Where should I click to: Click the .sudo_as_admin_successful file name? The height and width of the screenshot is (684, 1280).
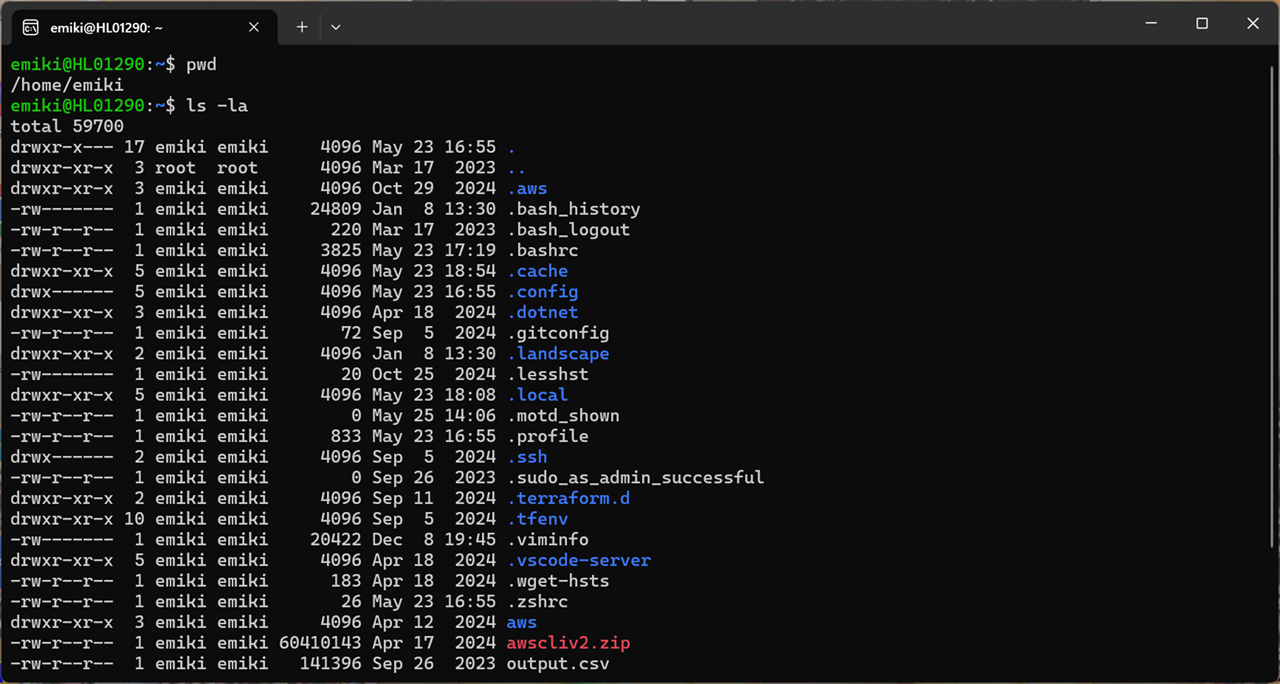635,478
